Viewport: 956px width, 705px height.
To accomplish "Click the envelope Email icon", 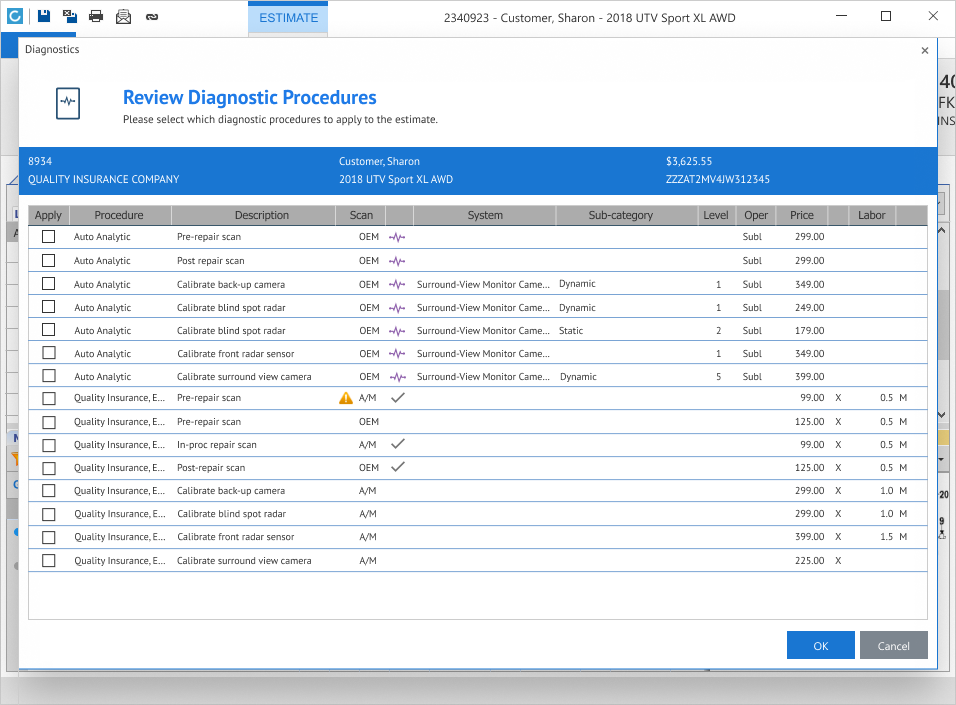I will [123, 16].
